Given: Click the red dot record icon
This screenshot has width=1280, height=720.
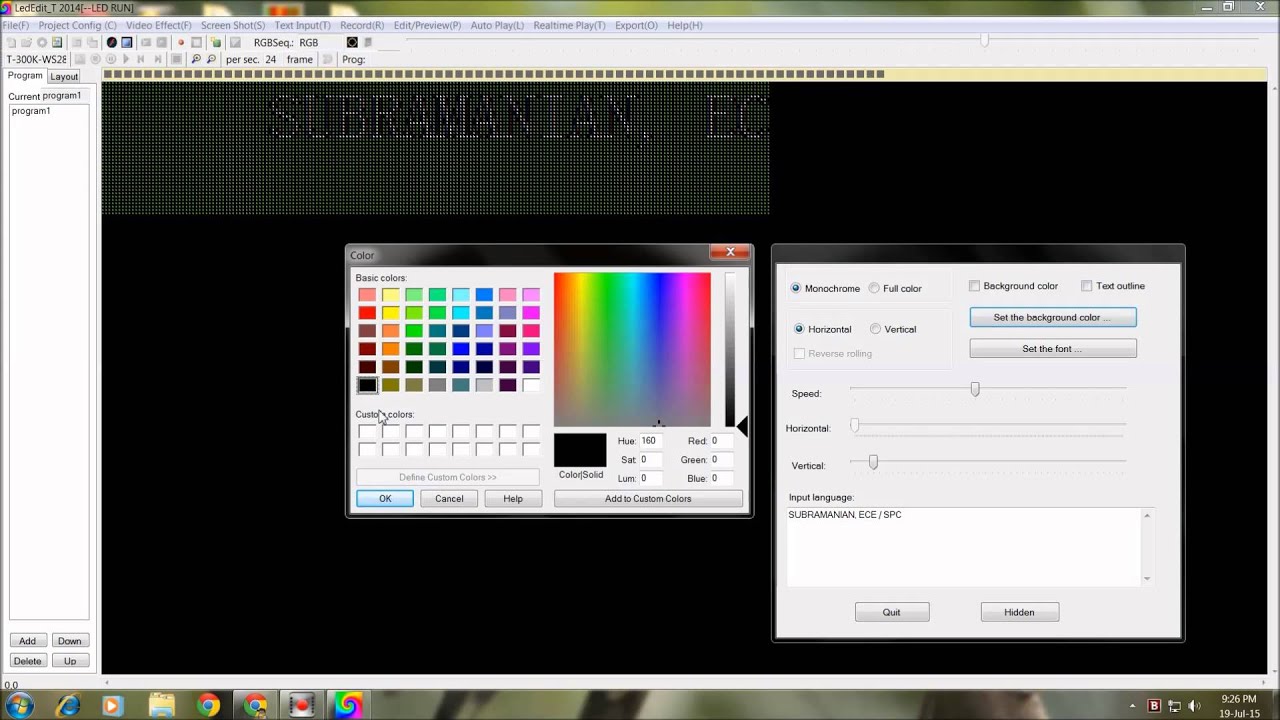Looking at the screenshot, I should pyautogui.click(x=181, y=42).
